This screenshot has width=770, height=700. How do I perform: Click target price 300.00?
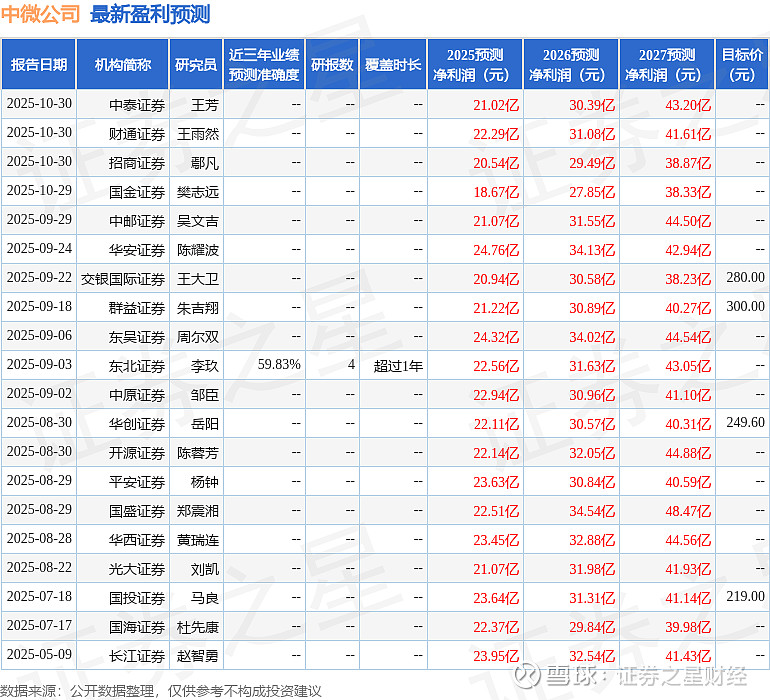(x=745, y=307)
